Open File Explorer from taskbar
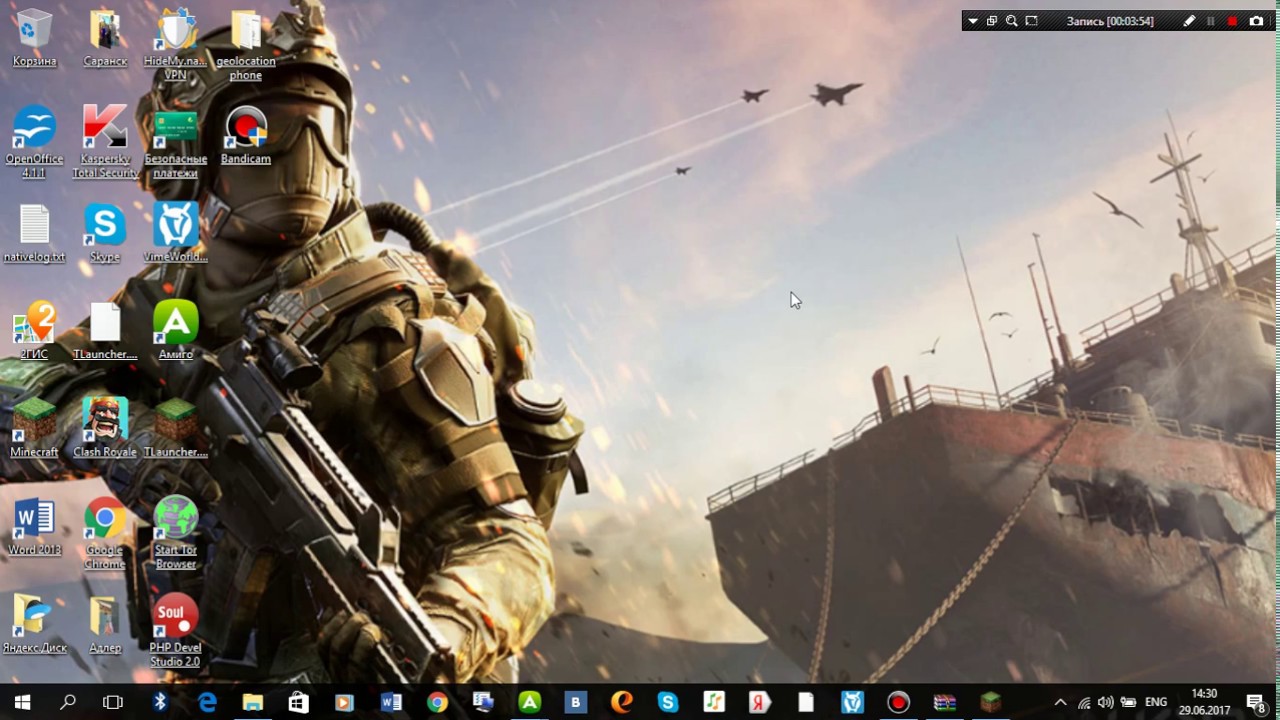The height and width of the screenshot is (720, 1280). pos(253,702)
